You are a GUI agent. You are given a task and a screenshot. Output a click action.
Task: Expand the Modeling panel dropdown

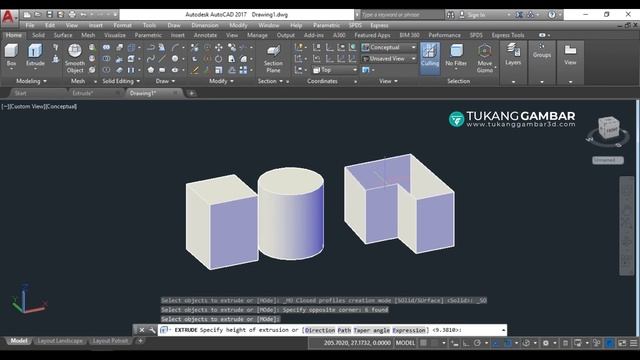click(31, 81)
